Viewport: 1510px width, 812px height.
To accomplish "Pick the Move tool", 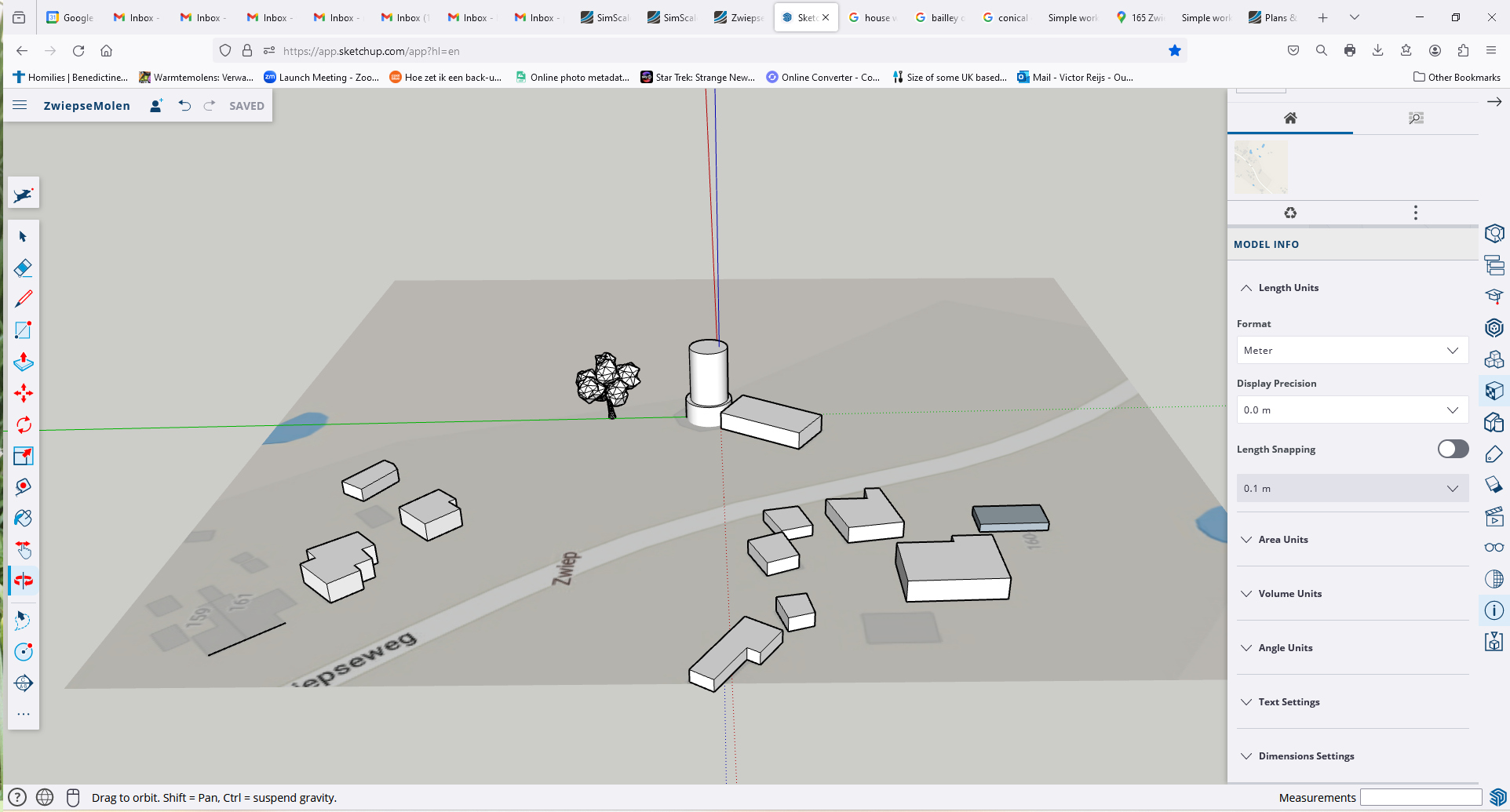I will pos(23,393).
